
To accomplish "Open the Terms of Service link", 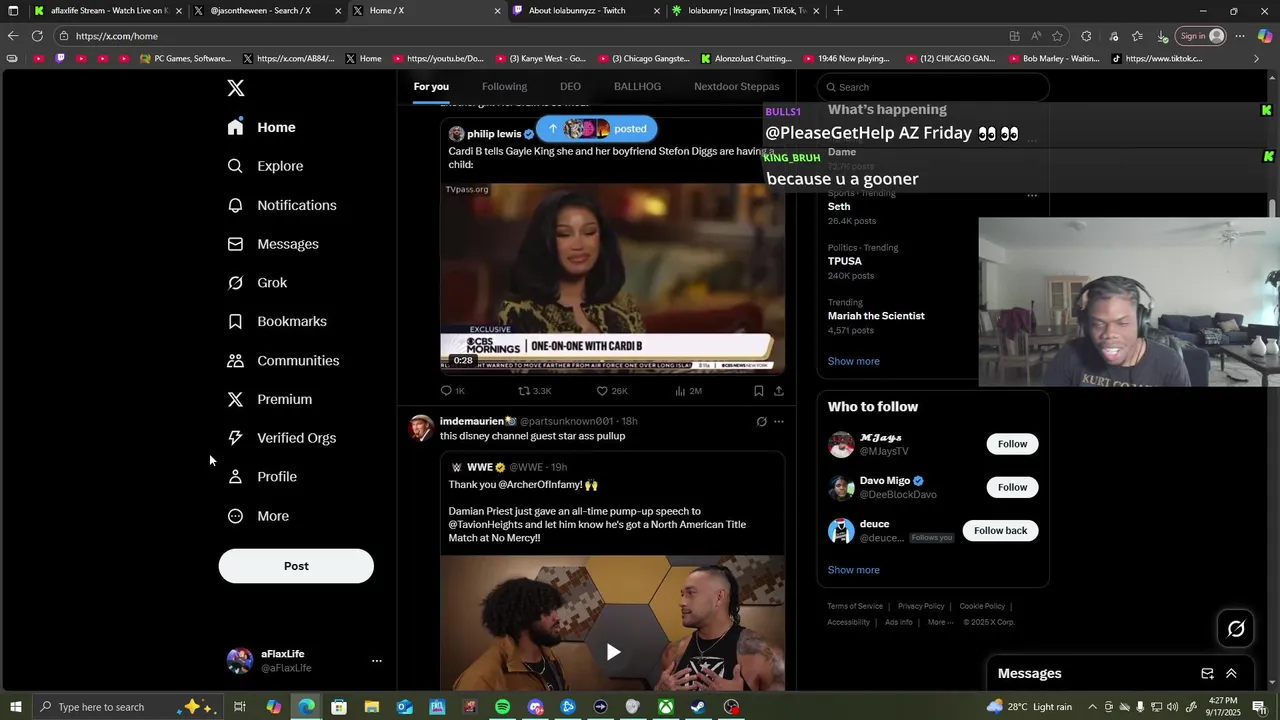I will 855,606.
